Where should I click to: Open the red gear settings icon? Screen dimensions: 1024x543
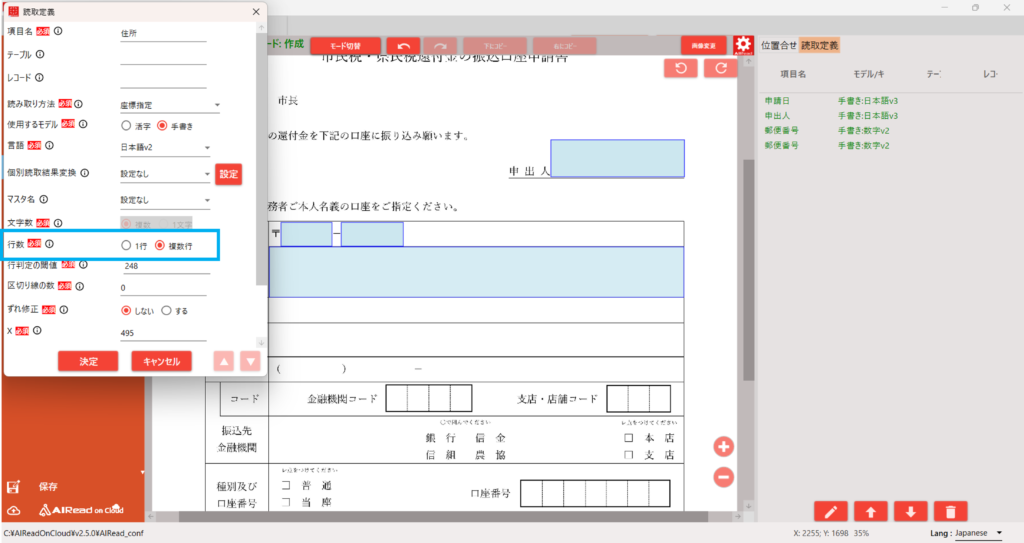click(x=743, y=45)
